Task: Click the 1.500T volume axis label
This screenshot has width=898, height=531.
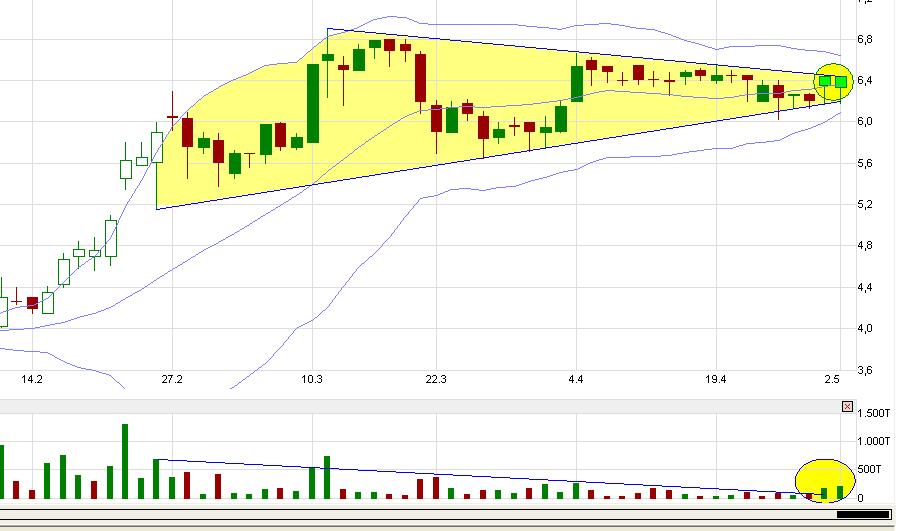Action: pyautogui.click(x=873, y=414)
